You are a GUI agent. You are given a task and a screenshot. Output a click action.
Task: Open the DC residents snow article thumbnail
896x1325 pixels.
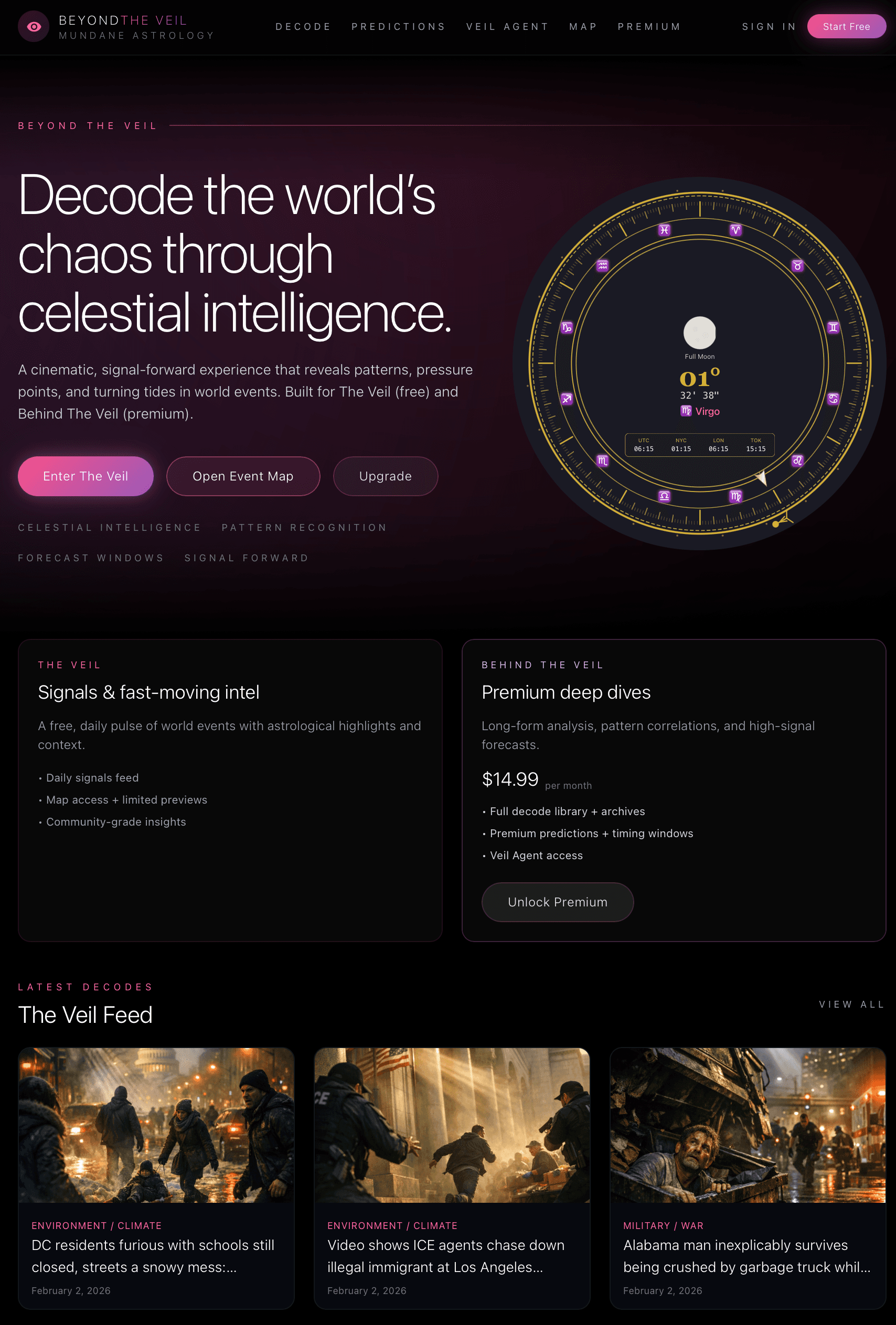pos(156,1125)
